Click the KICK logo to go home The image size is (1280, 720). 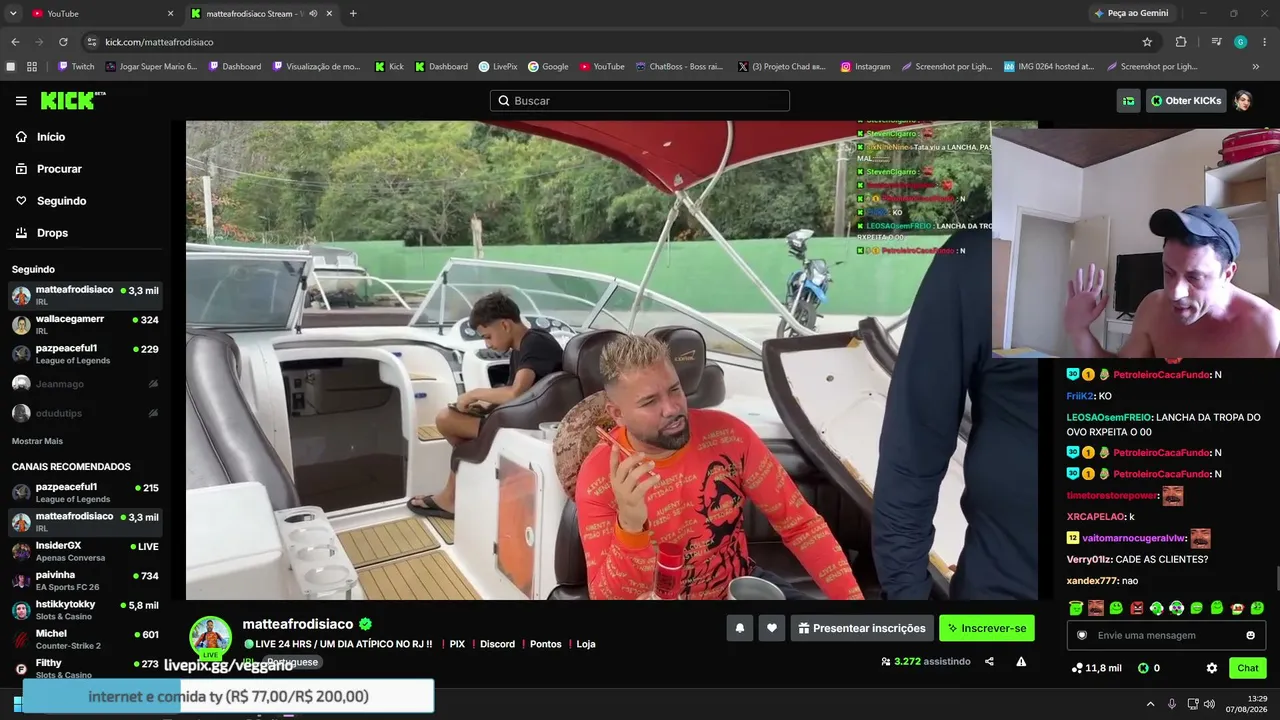(72, 100)
